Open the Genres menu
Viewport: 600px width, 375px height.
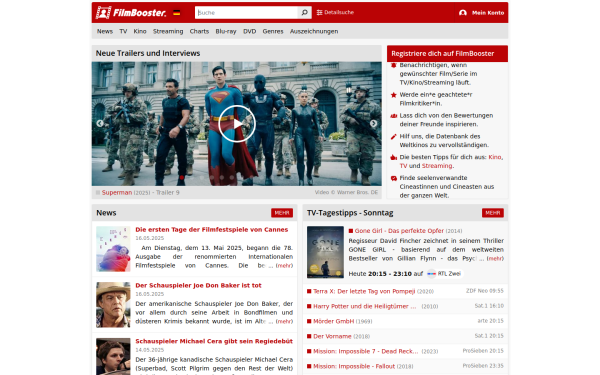(273, 31)
